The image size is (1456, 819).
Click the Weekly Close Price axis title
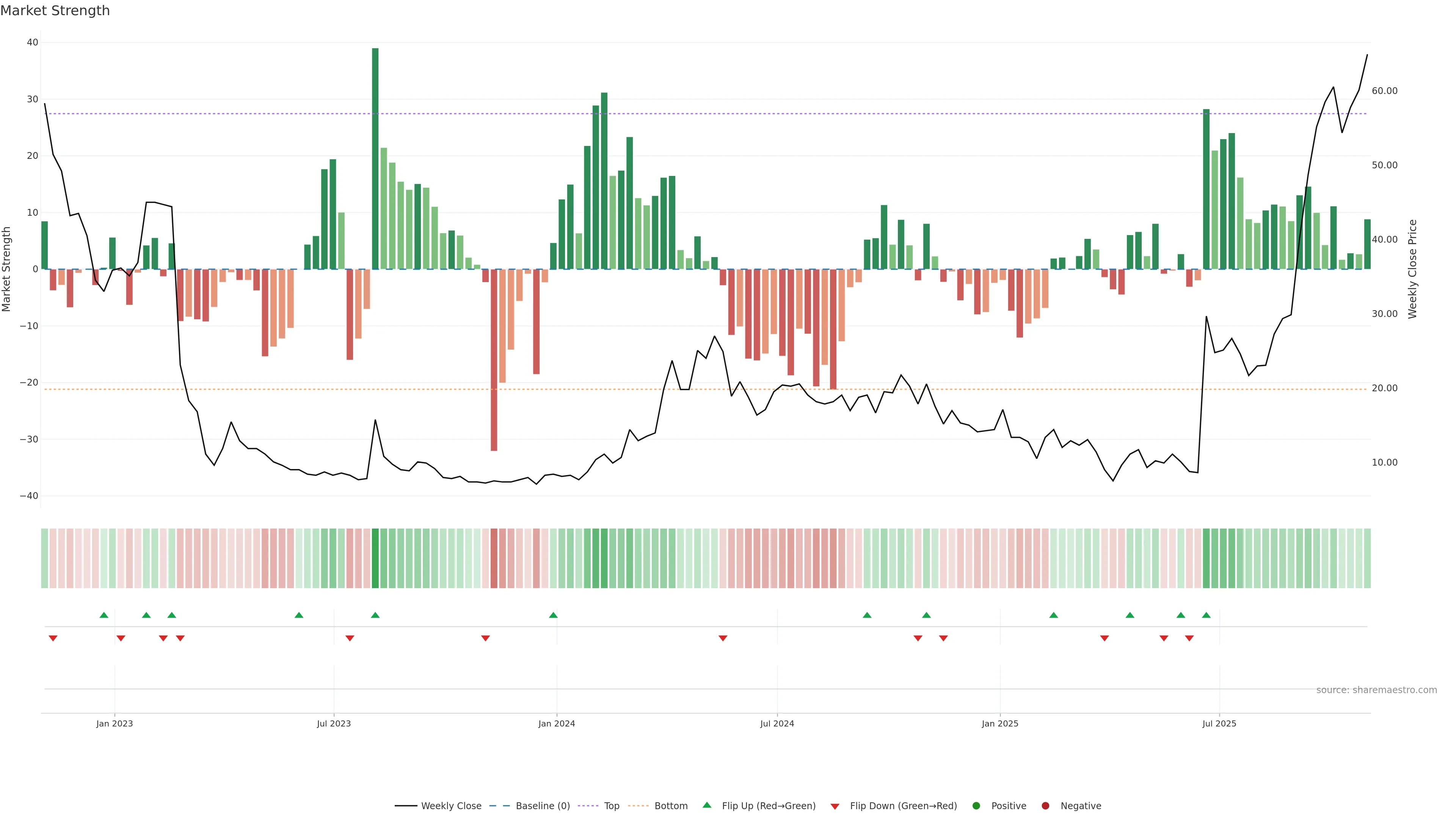[x=1412, y=269]
